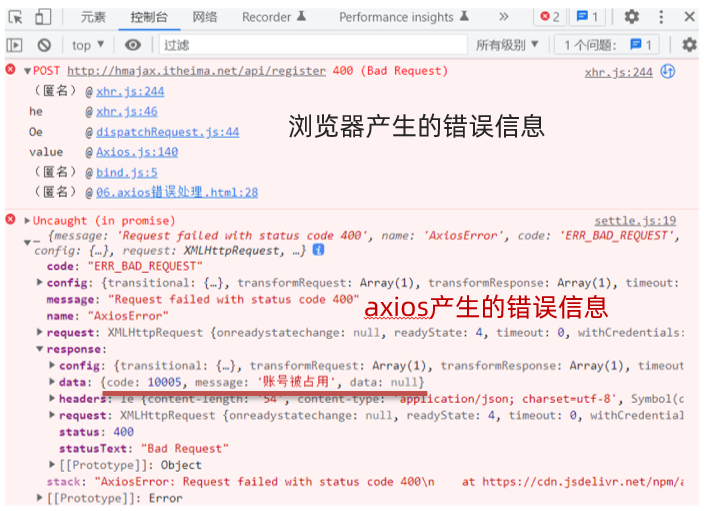Click the replay XHR icon beside xhr.js:244
This screenshot has width=704, height=511.
pos(668,71)
